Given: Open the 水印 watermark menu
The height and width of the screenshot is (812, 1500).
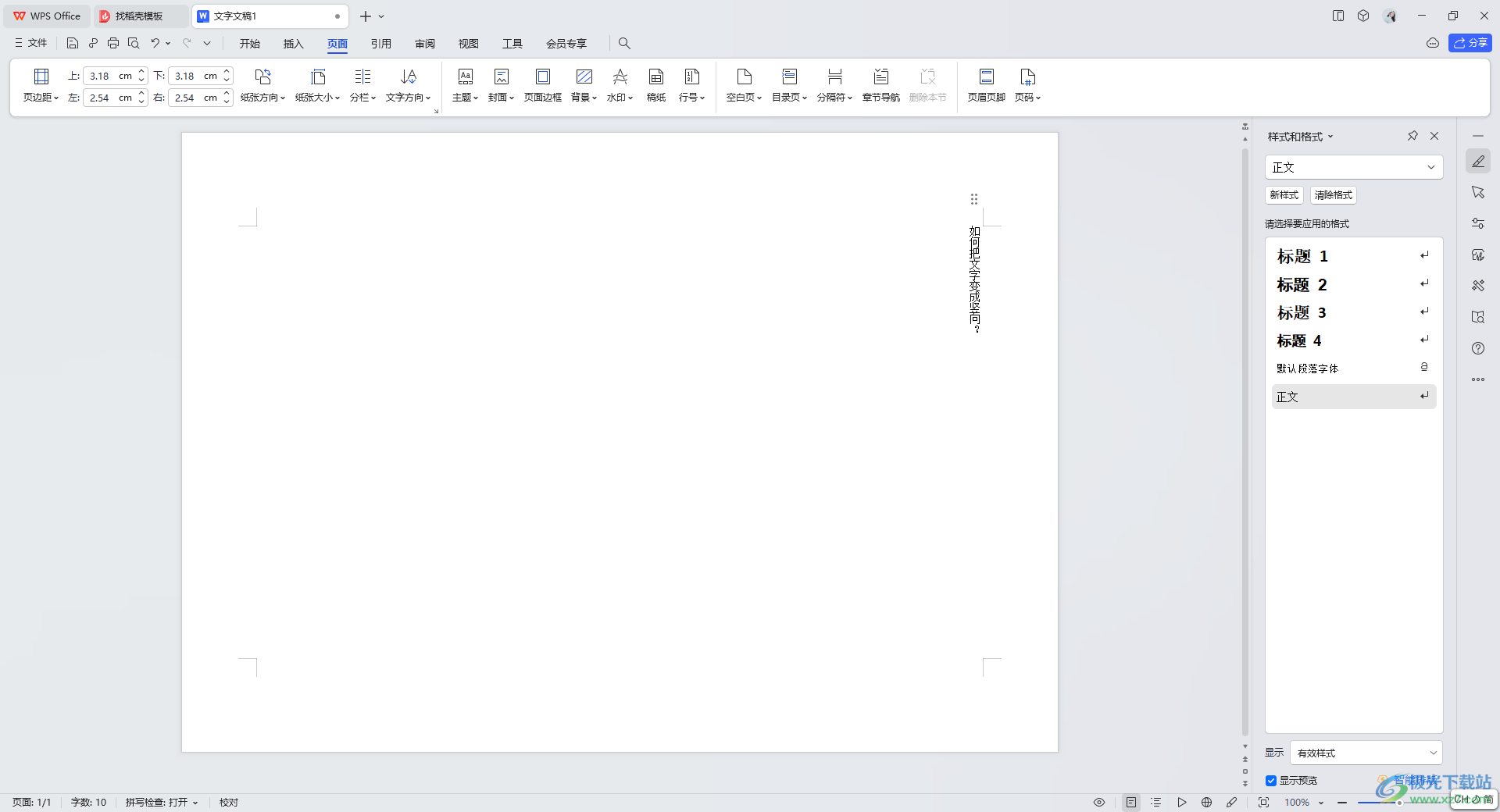Looking at the screenshot, I should pos(620,86).
